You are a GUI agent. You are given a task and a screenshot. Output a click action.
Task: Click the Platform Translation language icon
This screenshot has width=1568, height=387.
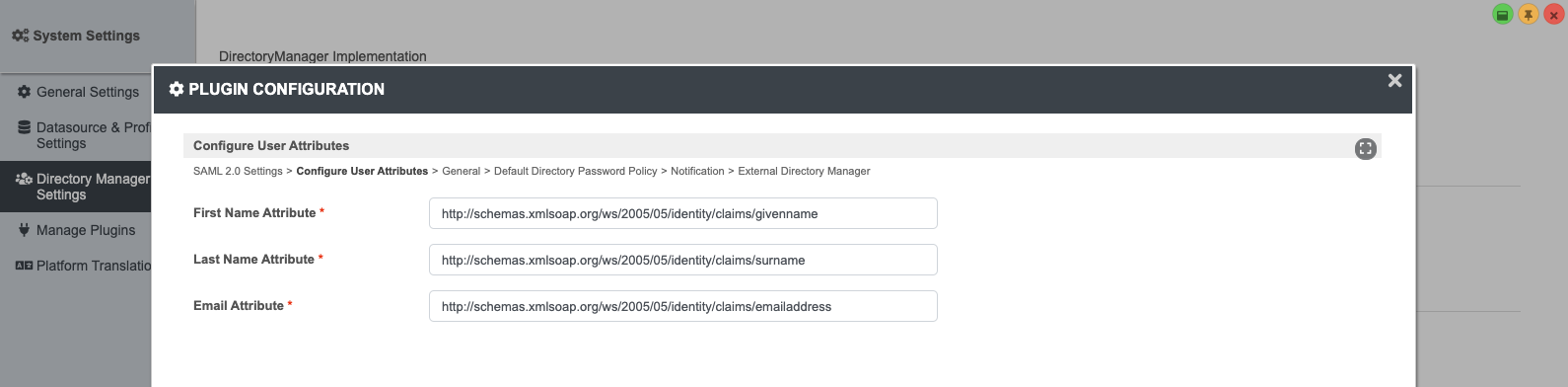coord(24,266)
